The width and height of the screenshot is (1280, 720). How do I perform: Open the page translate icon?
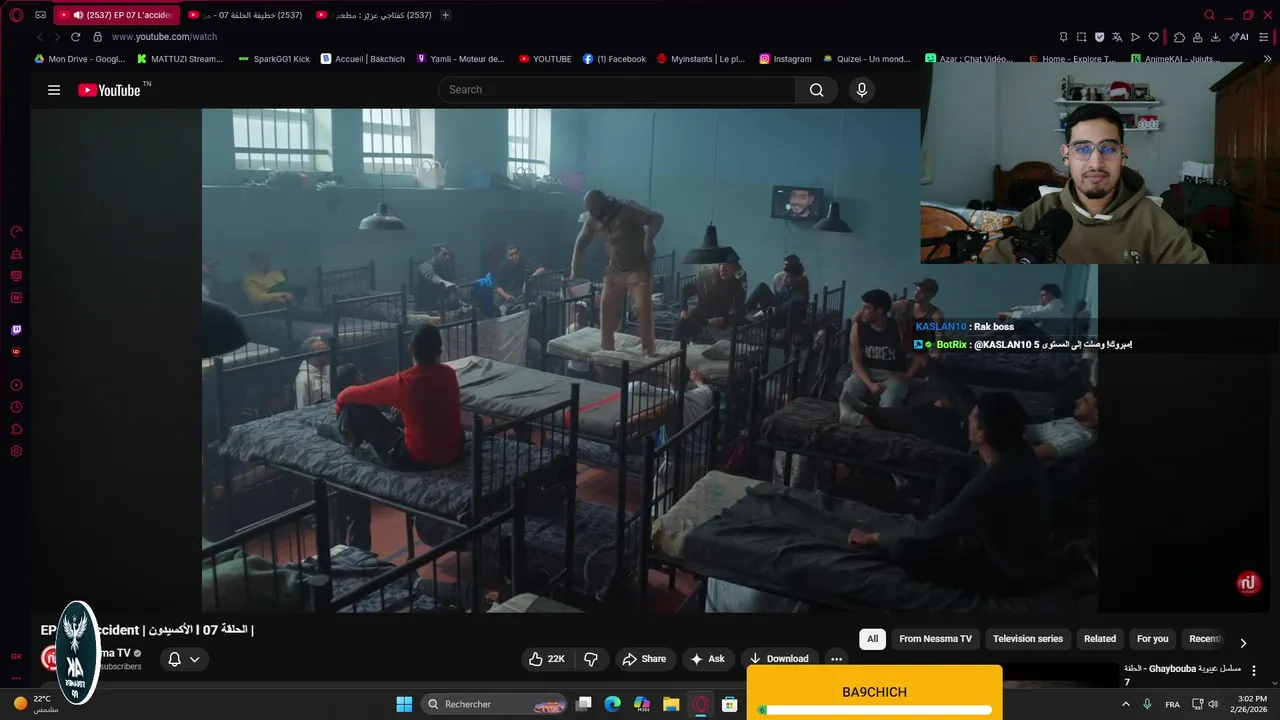[x=1117, y=37]
